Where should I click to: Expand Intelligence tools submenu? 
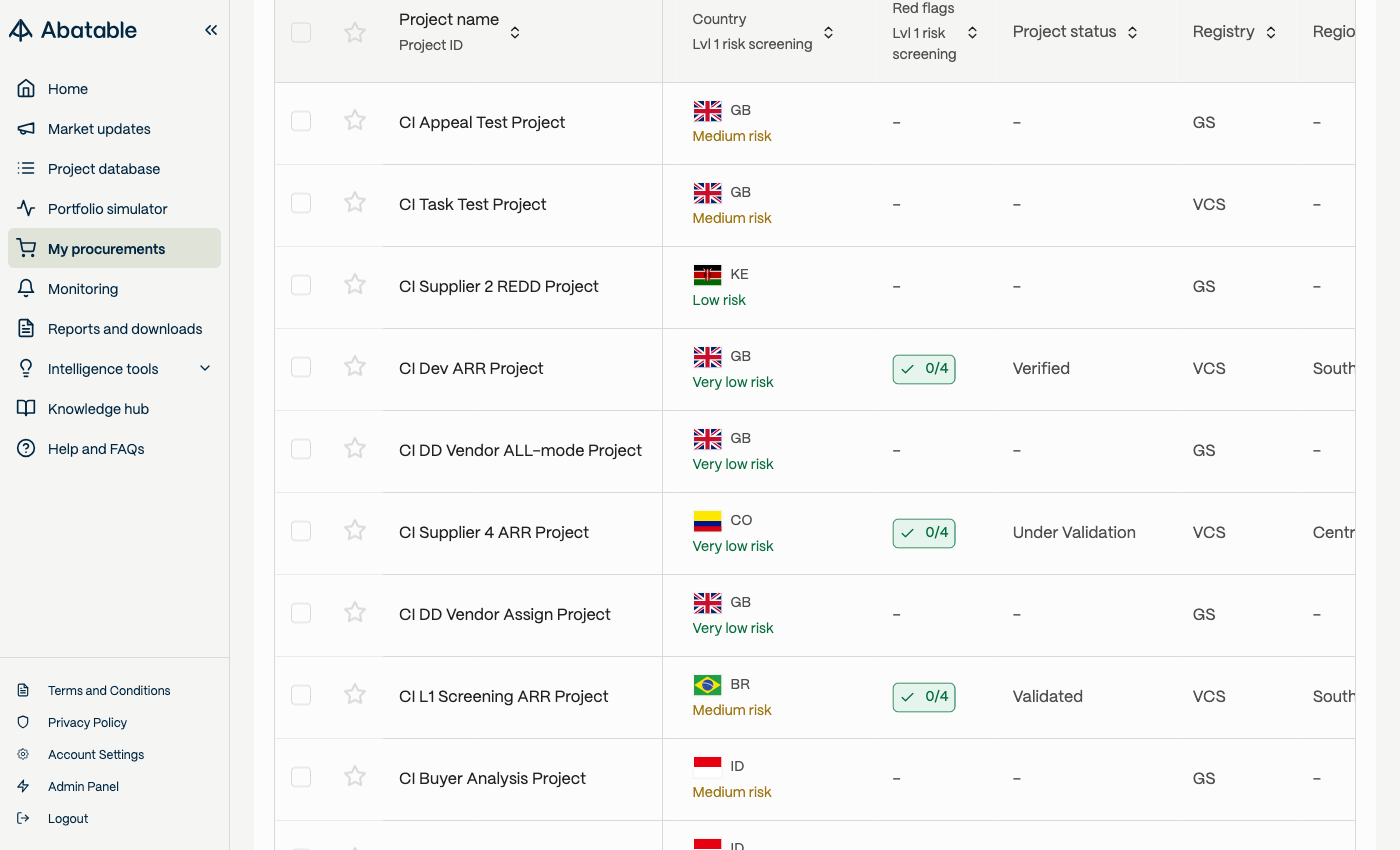(x=205, y=369)
